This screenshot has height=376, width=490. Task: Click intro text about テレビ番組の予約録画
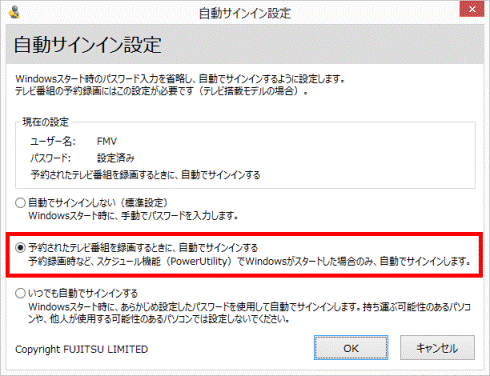tap(161, 91)
